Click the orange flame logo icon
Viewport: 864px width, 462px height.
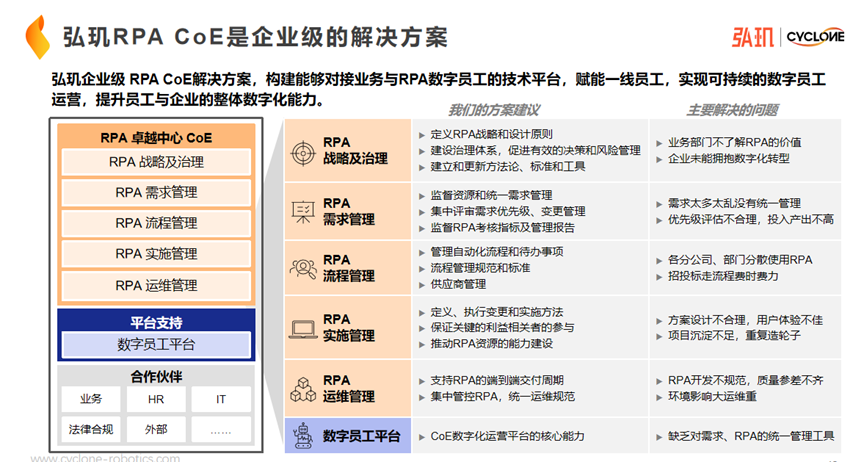pyautogui.click(x=37, y=37)
